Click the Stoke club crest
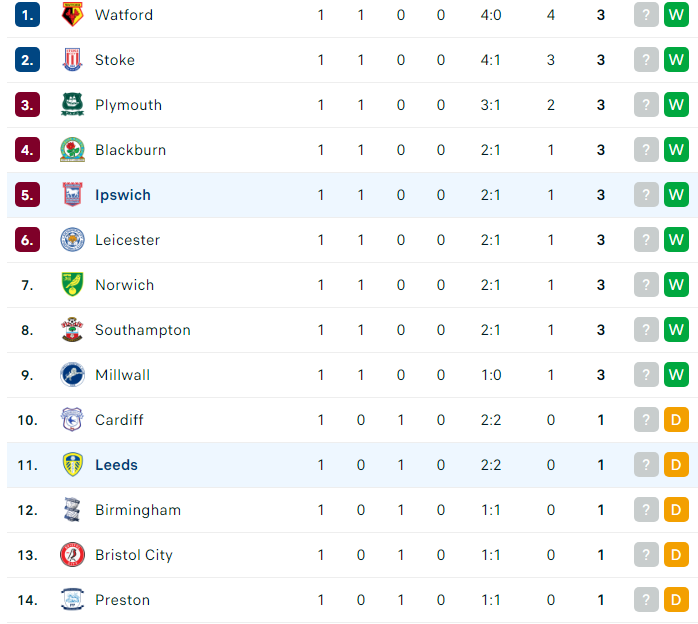The image size is (698, 624). 72,60
